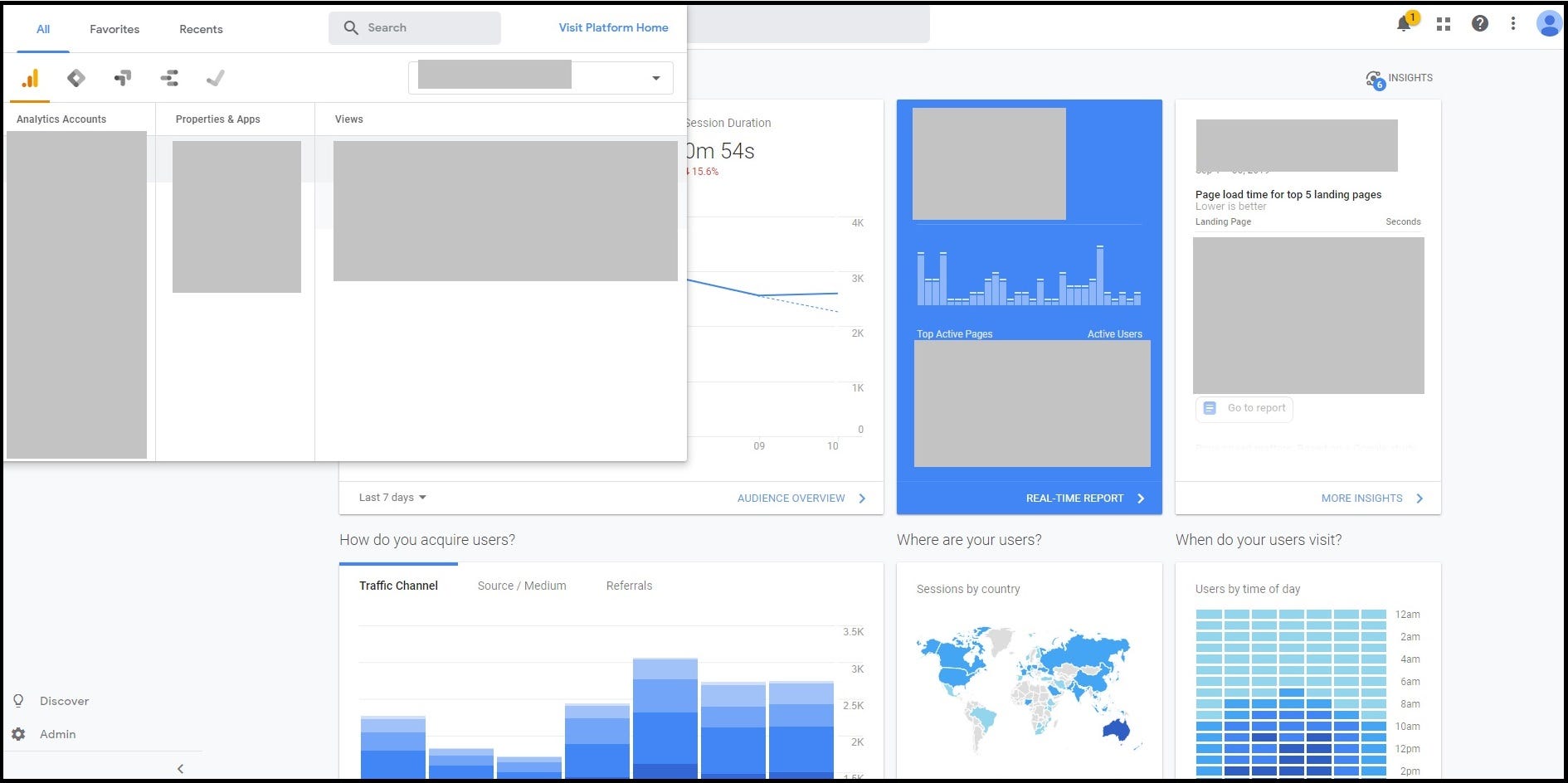Viewport: 1568px width, 783px height.
Task: Switch to the Favorites tab
Action: coord(114,29)
